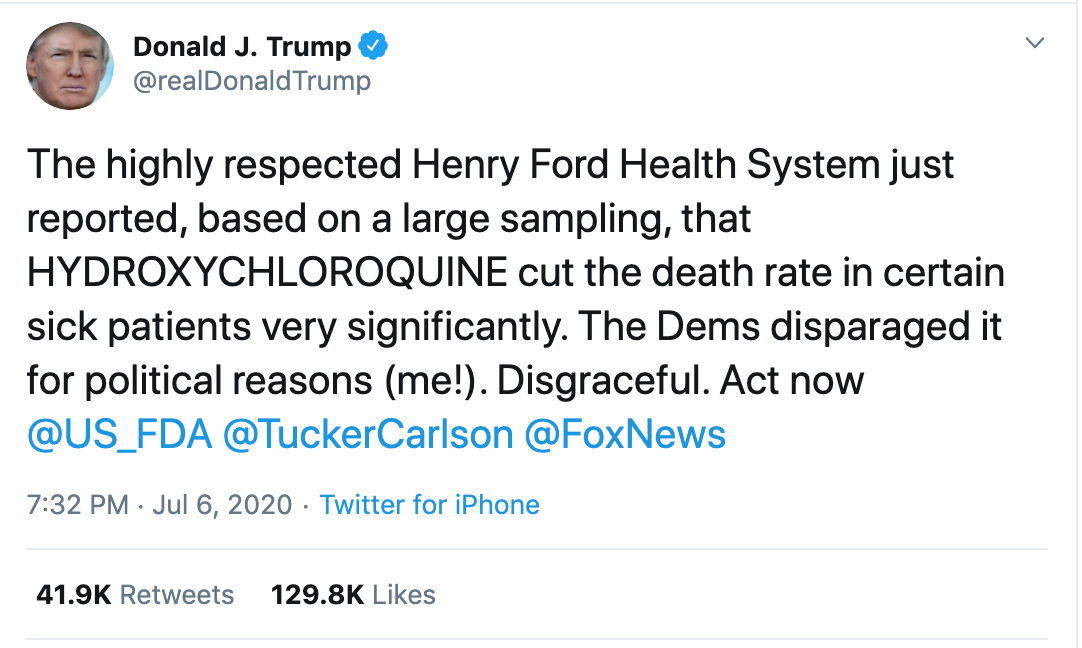Screen dimensions: 1082x648
Task: Click the 7:32 PM timestamp
Action: (x=78, y=504)
